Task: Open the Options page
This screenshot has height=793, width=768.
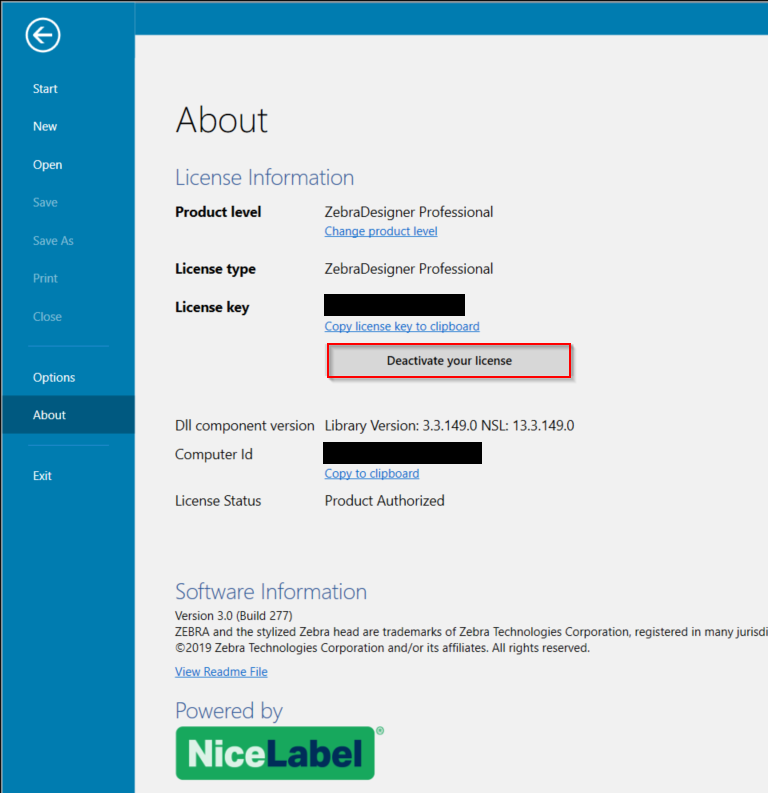Action: [54, 378]
